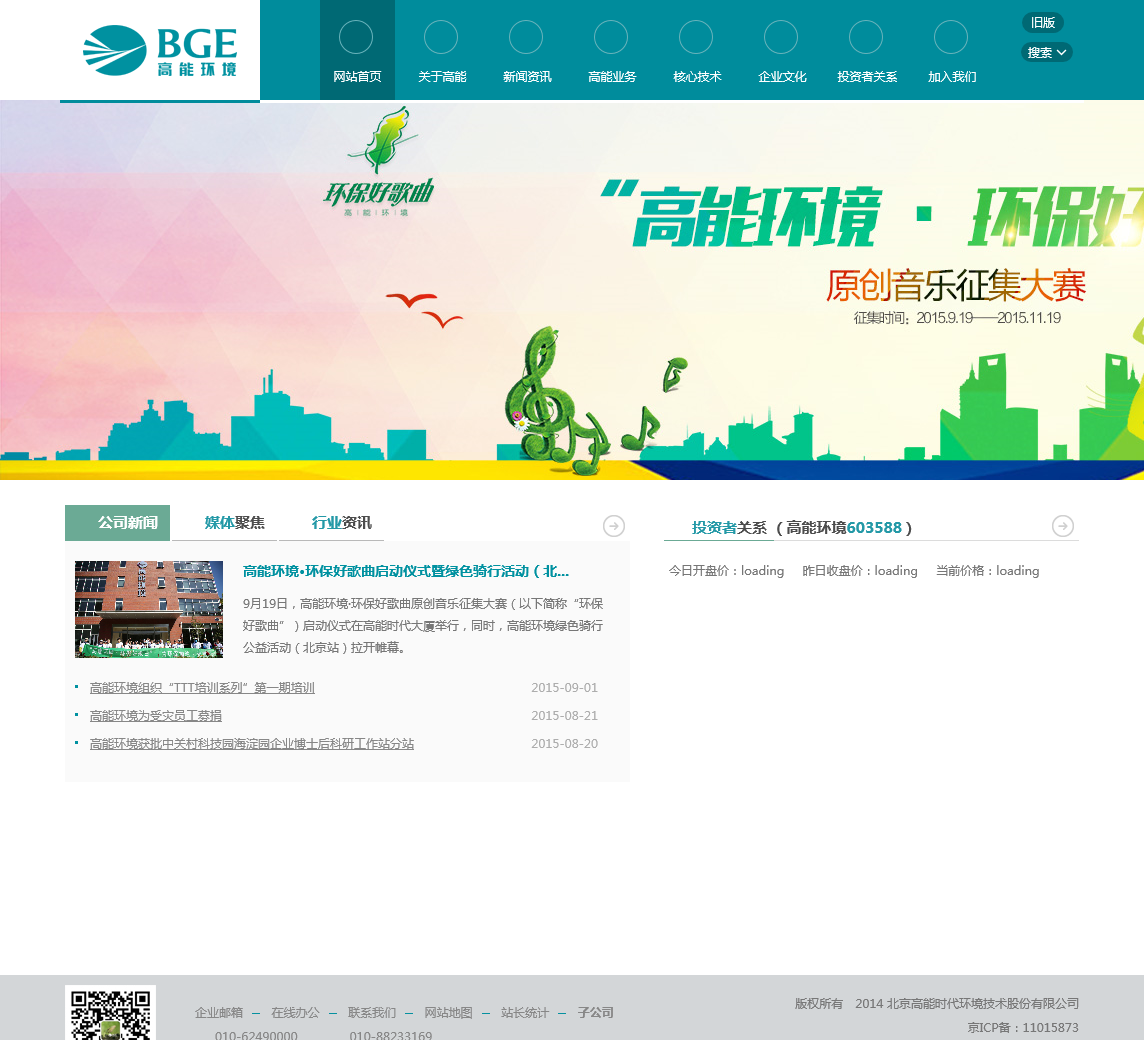Image resolution: width=1144 pixels, height=1040 pixels.
Task: Open news 高能环境获批中关村科技园博士后工作站
Action: click(x=252, y=744)
